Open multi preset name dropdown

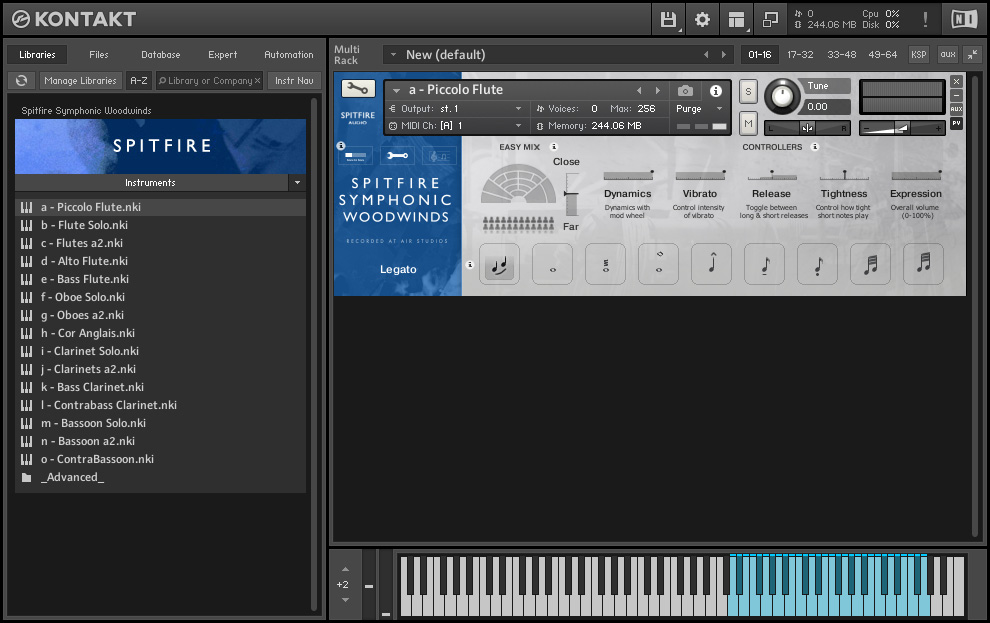click(x=393, y=55)
